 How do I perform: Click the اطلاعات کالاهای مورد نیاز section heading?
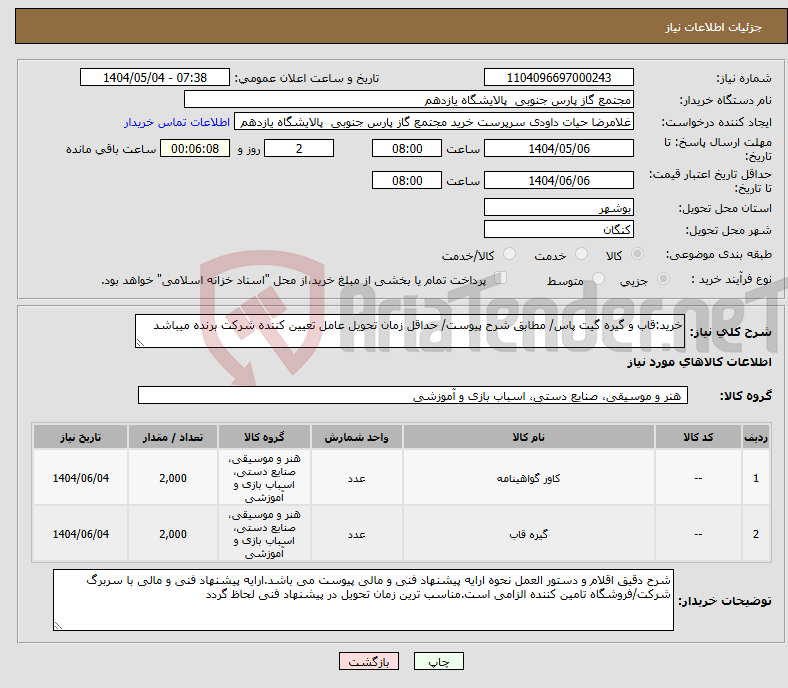699,362
